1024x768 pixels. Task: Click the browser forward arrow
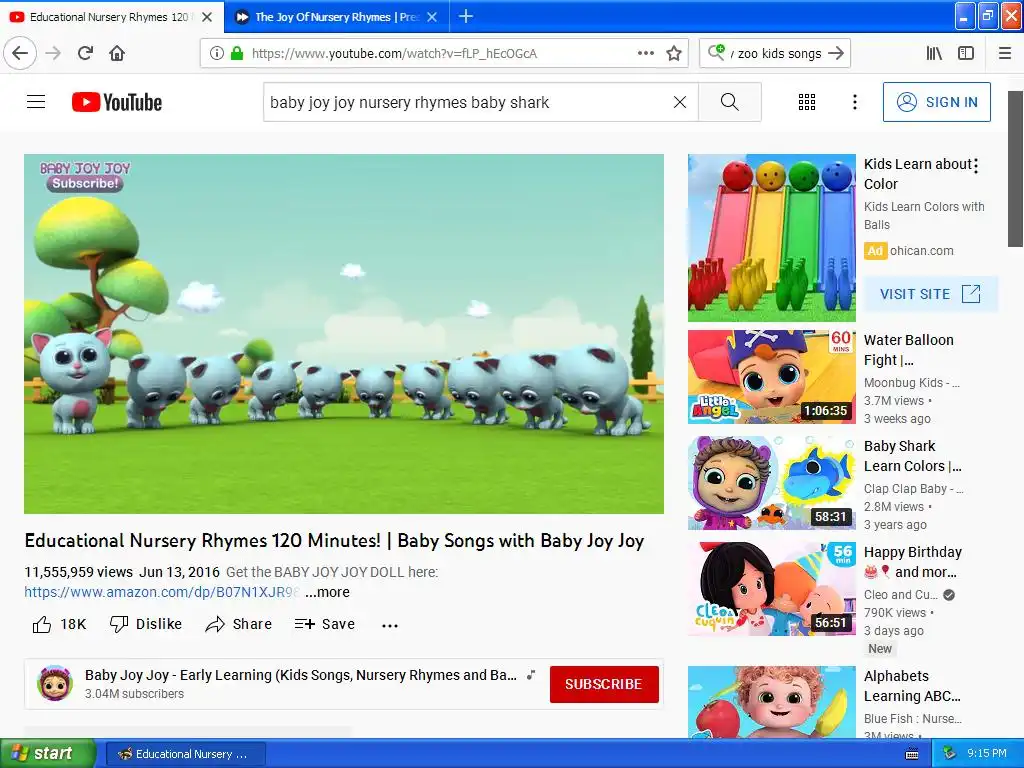coord(53,53)
